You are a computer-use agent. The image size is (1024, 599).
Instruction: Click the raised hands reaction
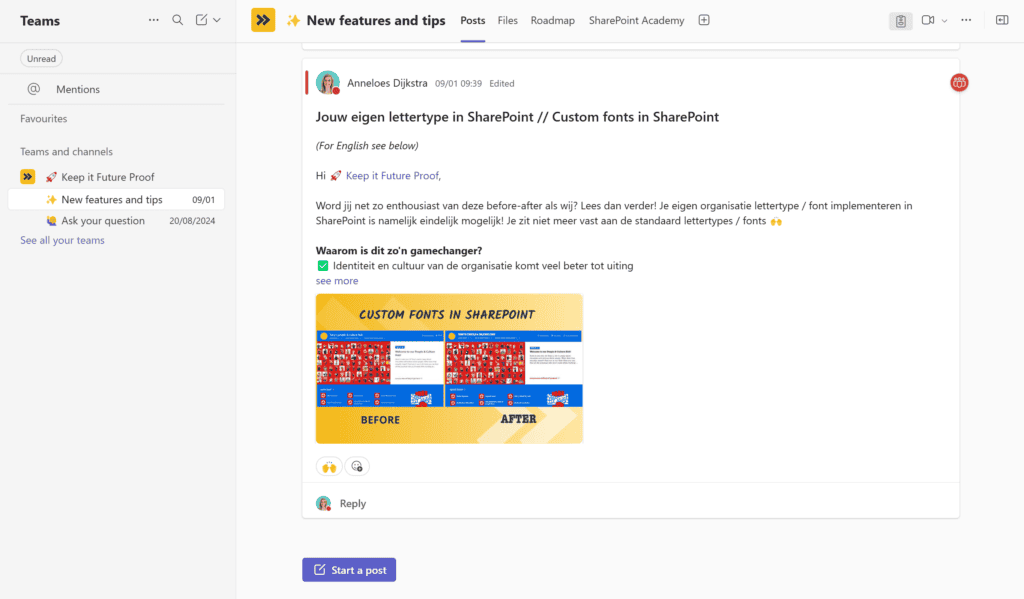(x=329, y=466)
